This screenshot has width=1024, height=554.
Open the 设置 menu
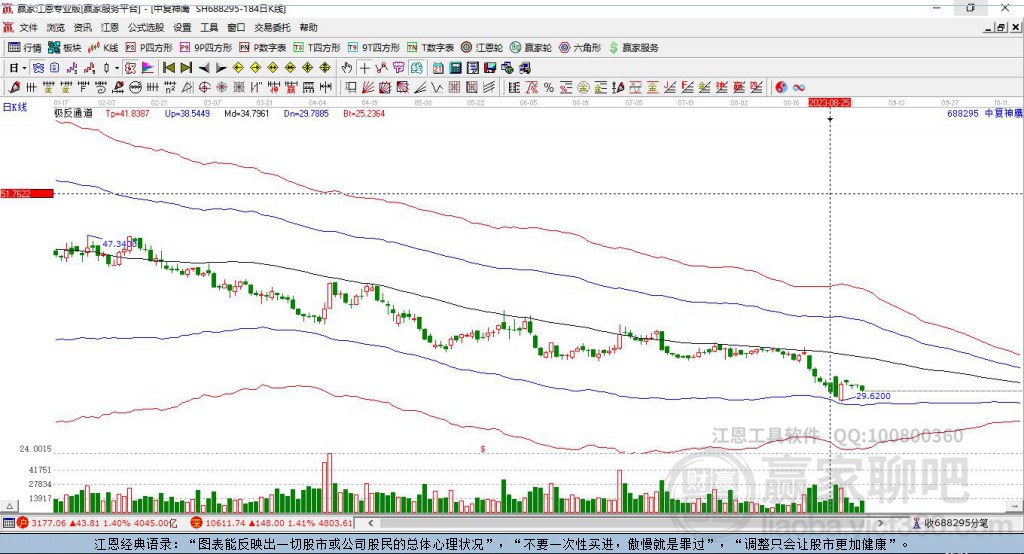click(x=182, y=27)
